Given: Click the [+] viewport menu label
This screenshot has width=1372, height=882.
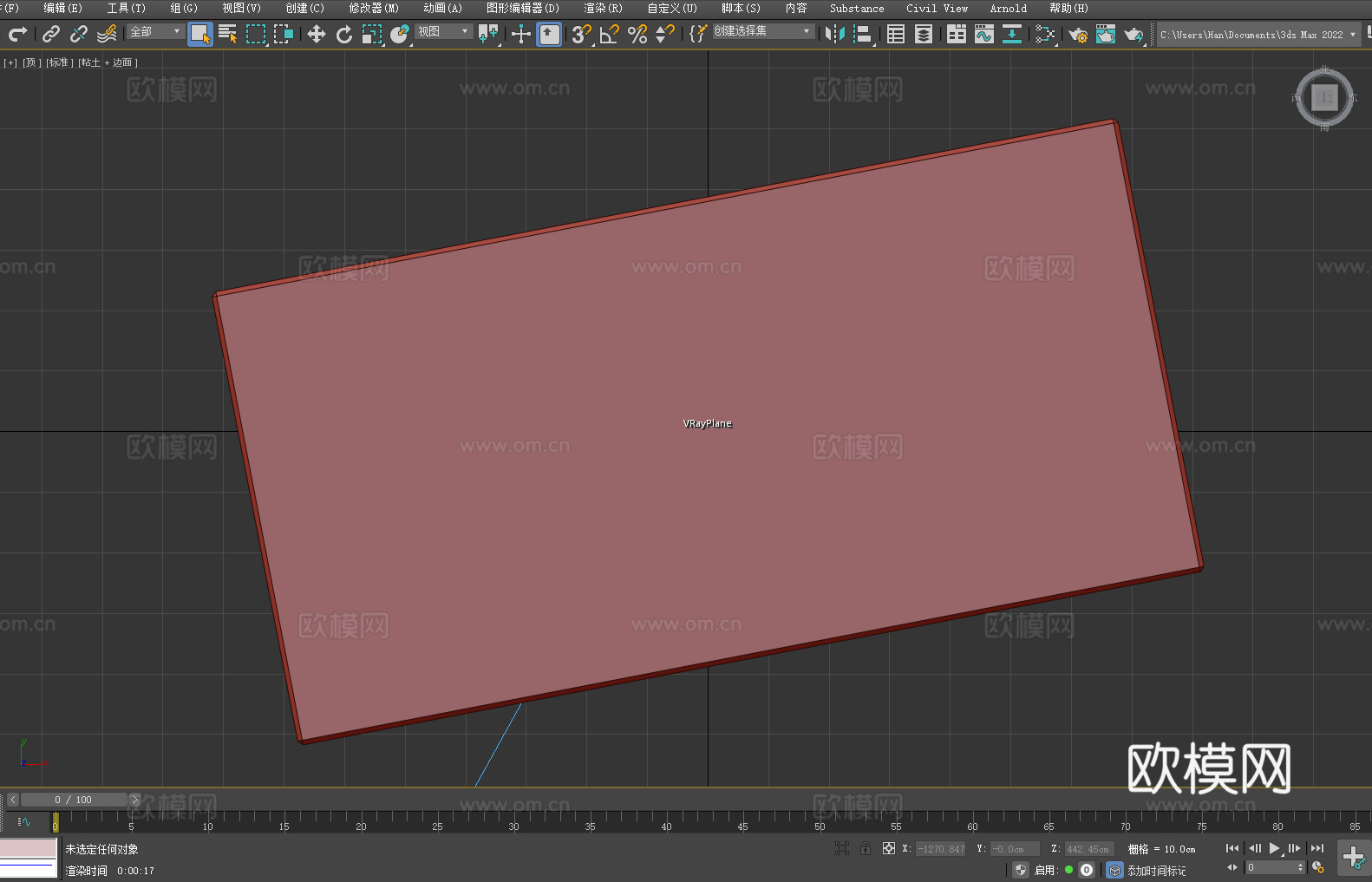Looking at the screenshot, I should click(x=10, y=62).
